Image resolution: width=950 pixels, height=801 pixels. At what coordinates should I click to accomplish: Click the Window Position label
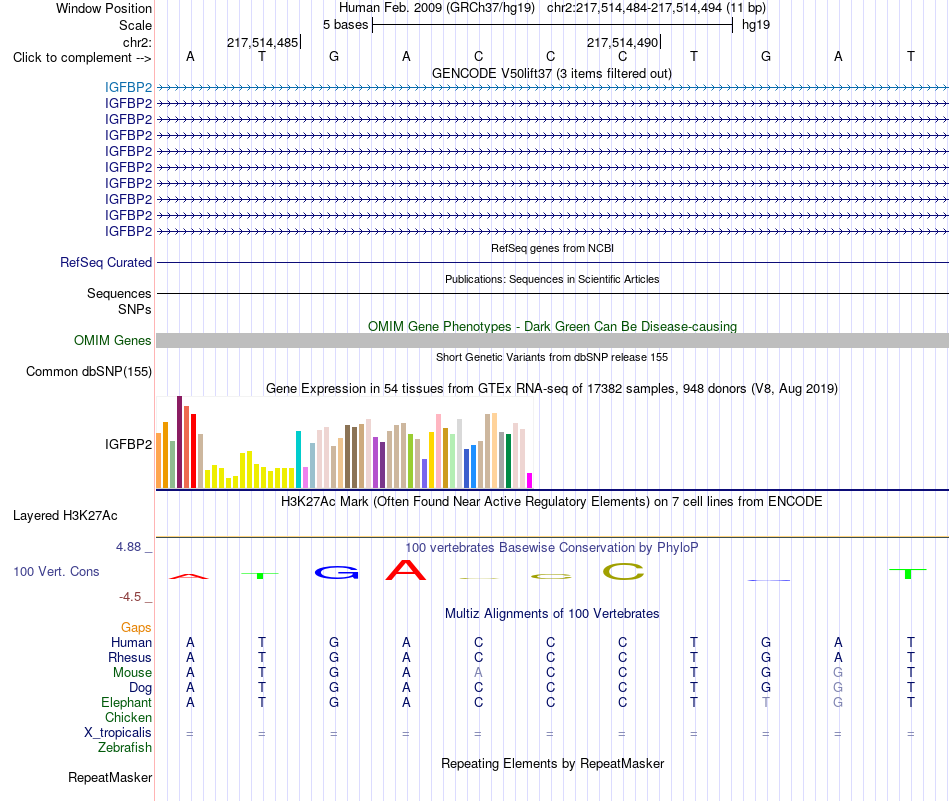[104, 8]
